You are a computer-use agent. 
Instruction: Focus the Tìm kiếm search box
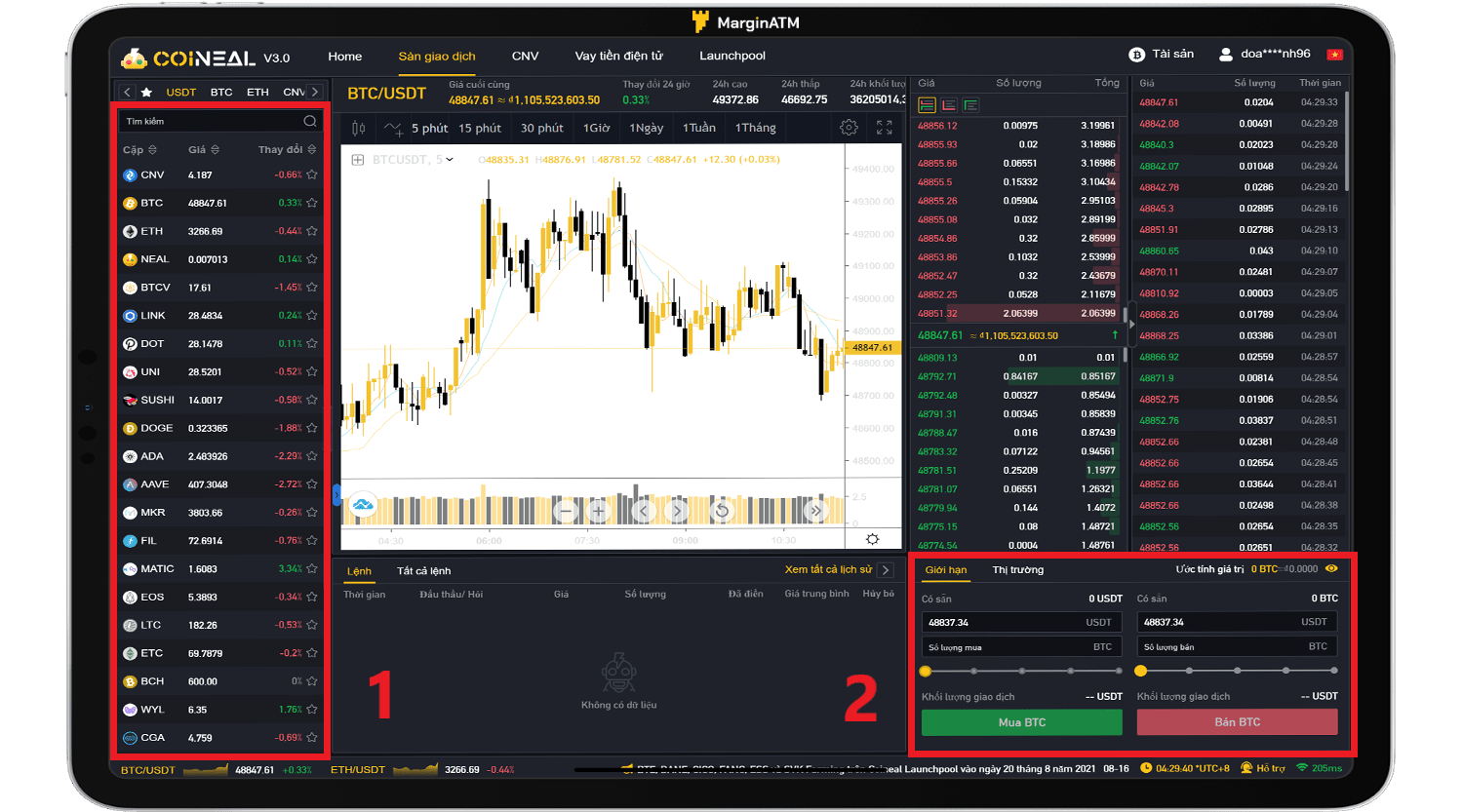click(x=220, y=121)
